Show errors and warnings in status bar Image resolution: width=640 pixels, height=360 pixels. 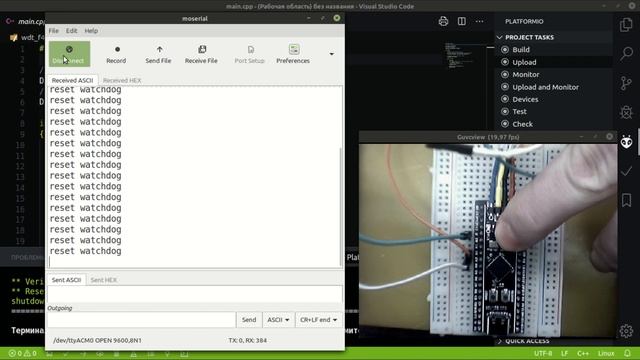coord(23,353)
